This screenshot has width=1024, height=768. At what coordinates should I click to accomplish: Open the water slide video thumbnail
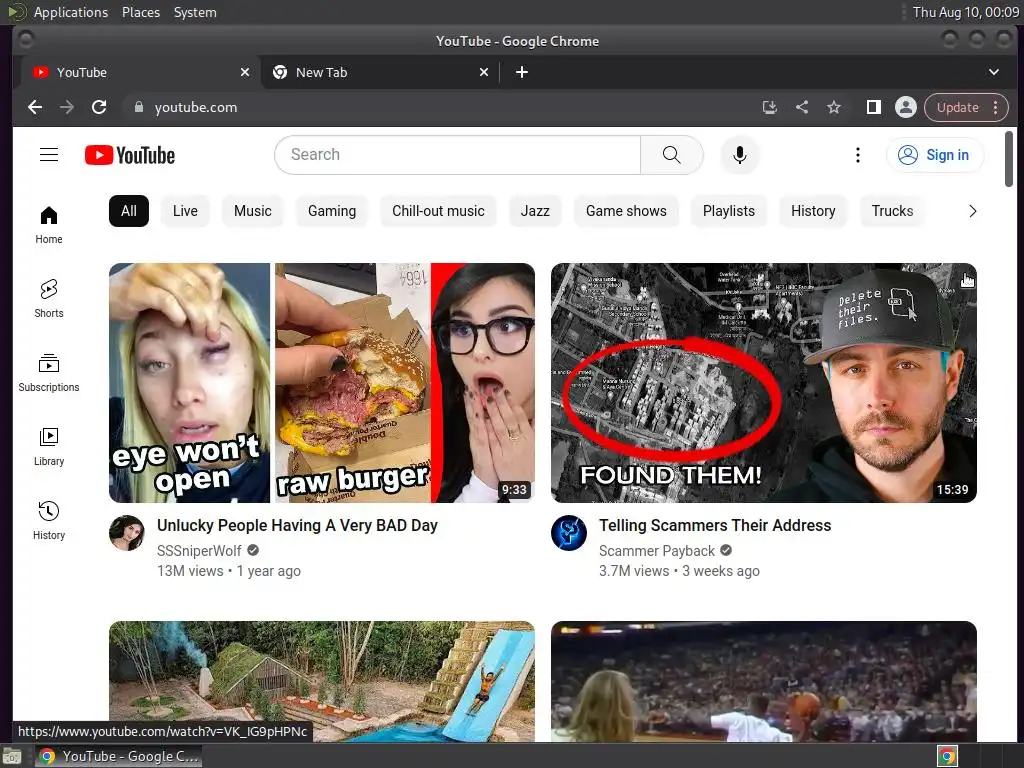click(322, 681)
